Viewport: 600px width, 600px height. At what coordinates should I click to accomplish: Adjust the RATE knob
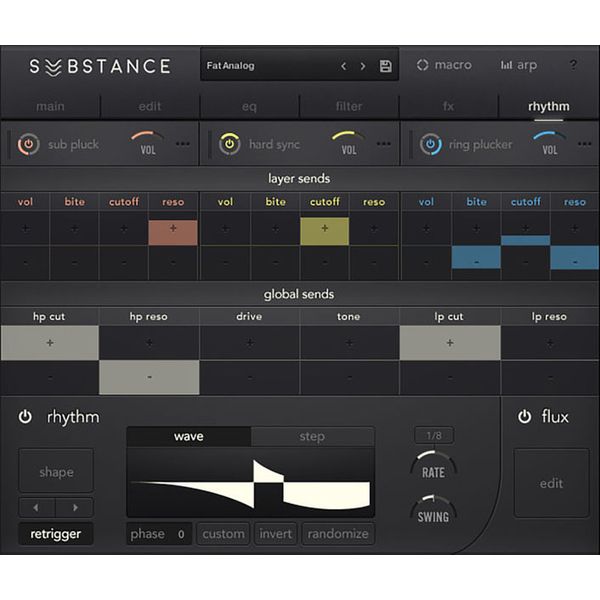click(x=434, y=466)
